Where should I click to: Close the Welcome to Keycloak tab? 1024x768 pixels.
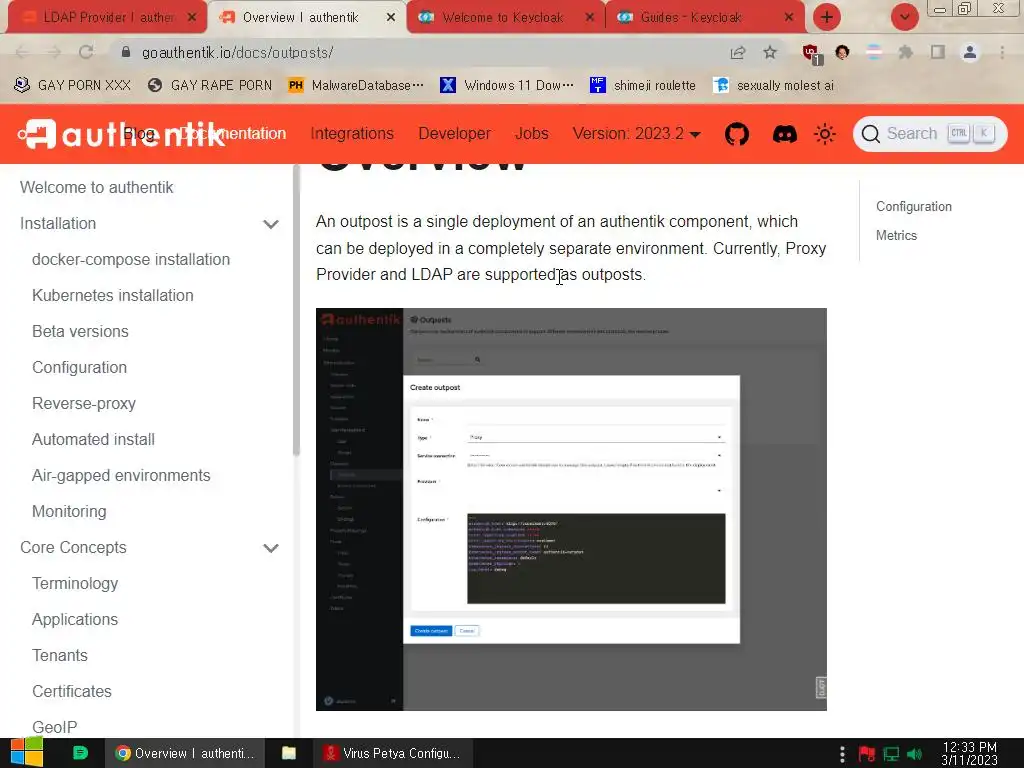590,18
